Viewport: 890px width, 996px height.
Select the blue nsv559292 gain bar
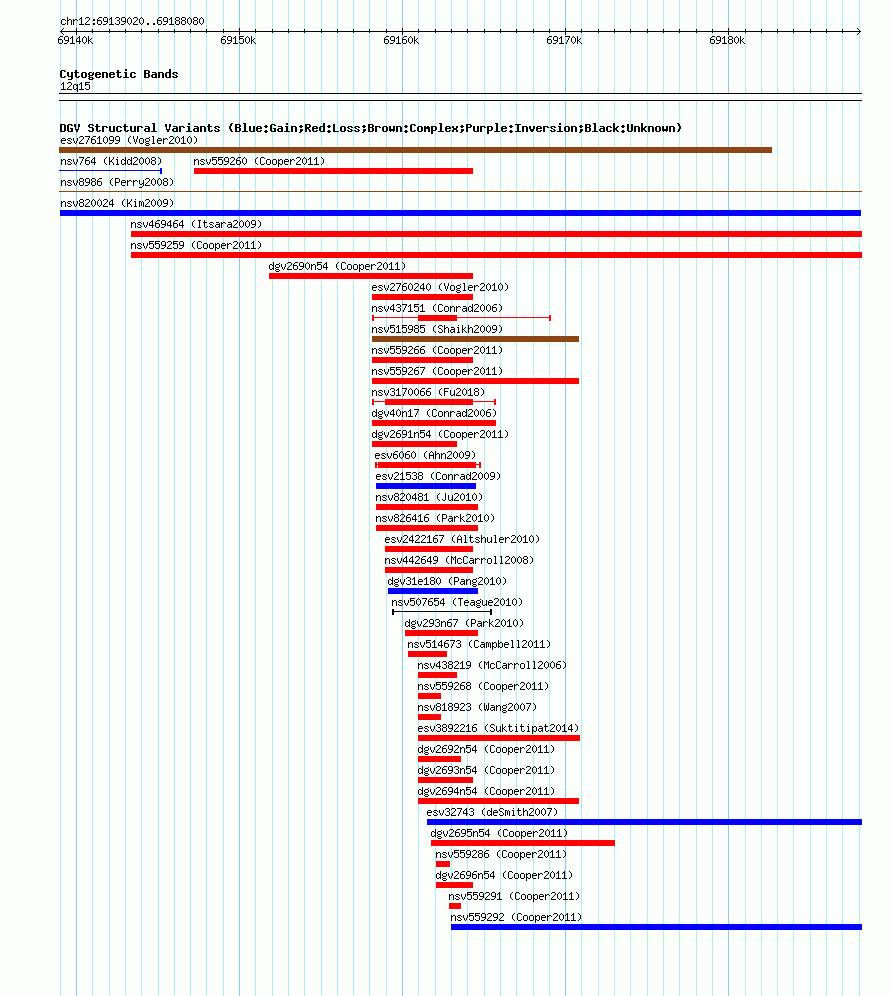(x=656, y=927)
